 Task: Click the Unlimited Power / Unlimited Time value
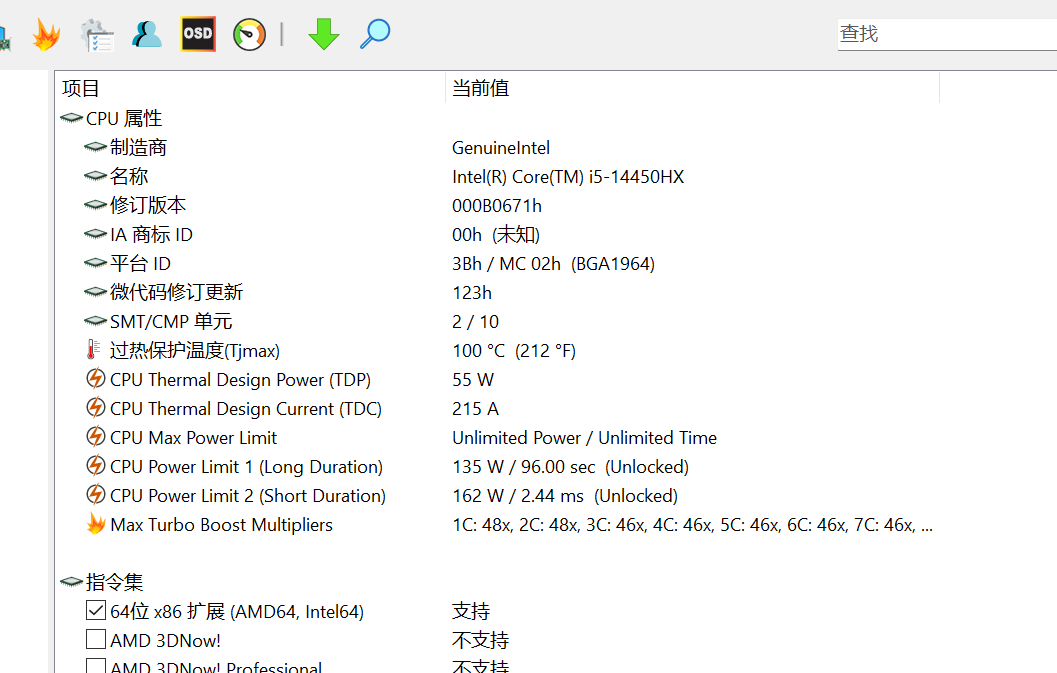584,438
